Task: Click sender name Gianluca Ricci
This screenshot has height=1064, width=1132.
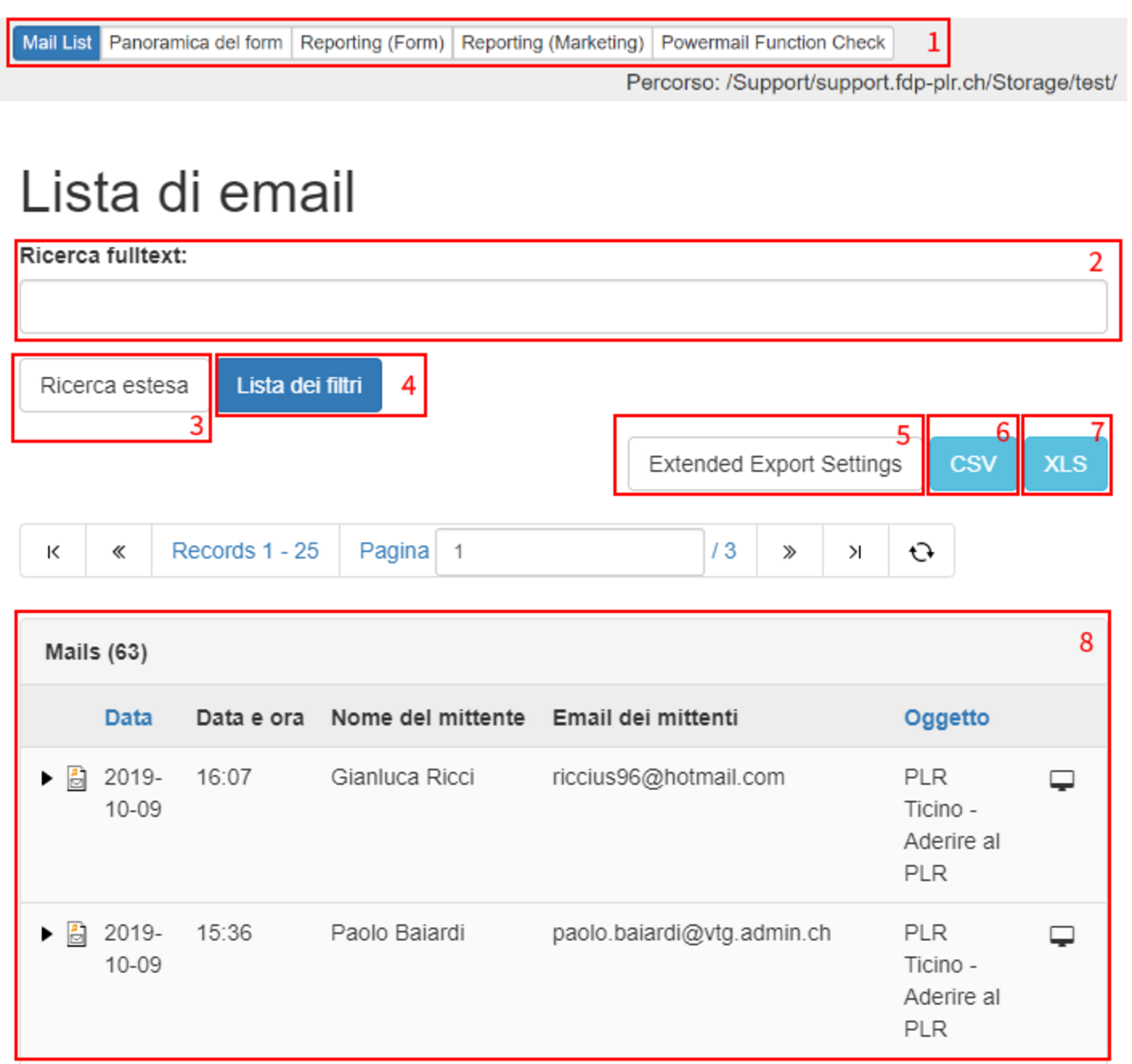Action: (x=402, y=777)
